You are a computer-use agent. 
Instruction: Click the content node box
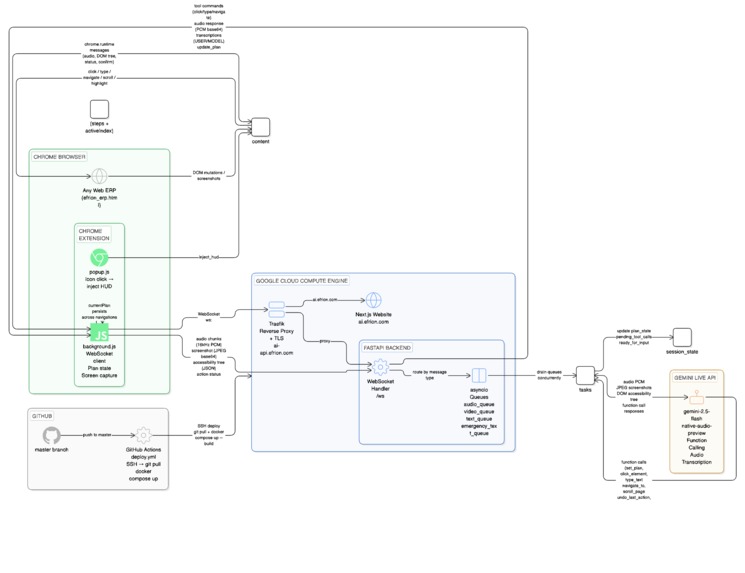click(x=260, y=127)
